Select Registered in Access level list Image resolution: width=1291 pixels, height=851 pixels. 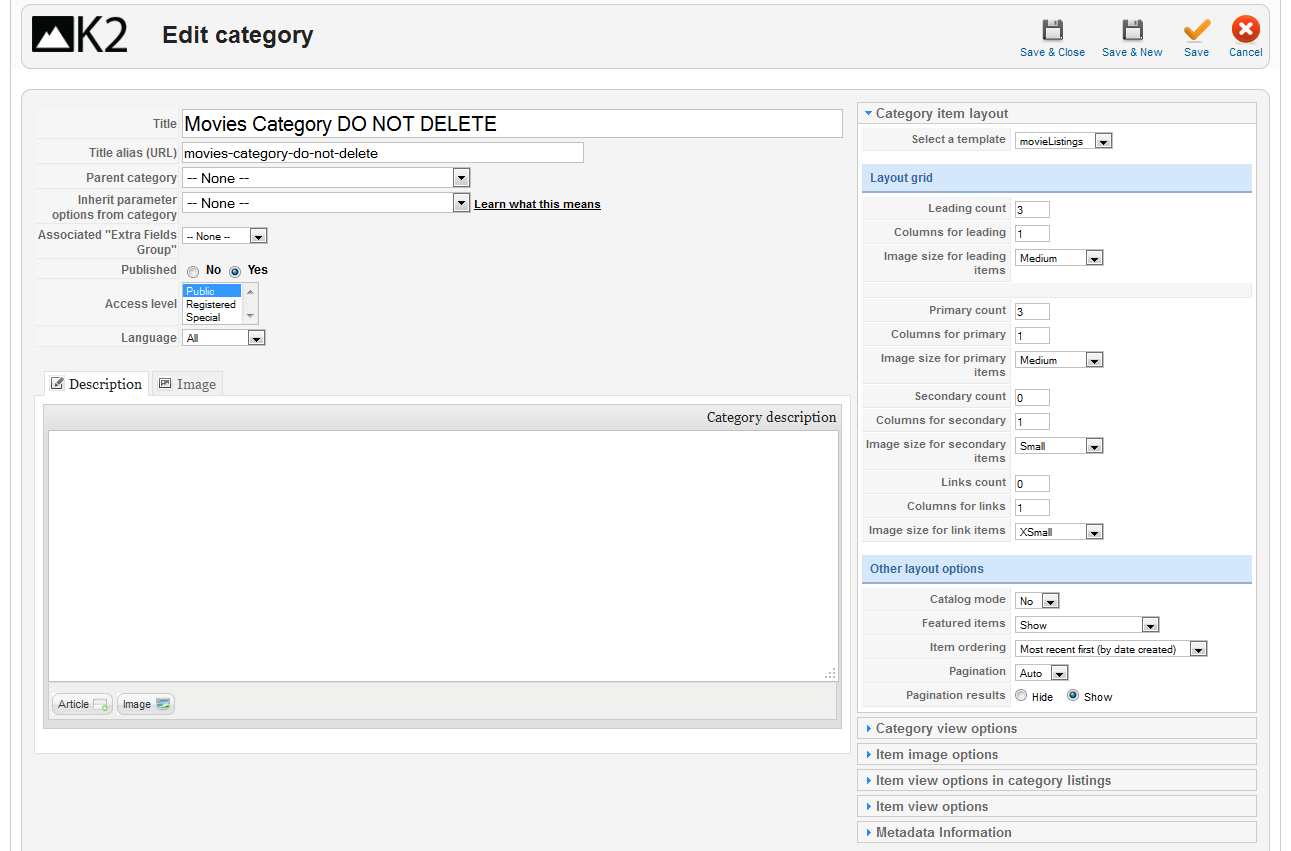click(213, 304)
